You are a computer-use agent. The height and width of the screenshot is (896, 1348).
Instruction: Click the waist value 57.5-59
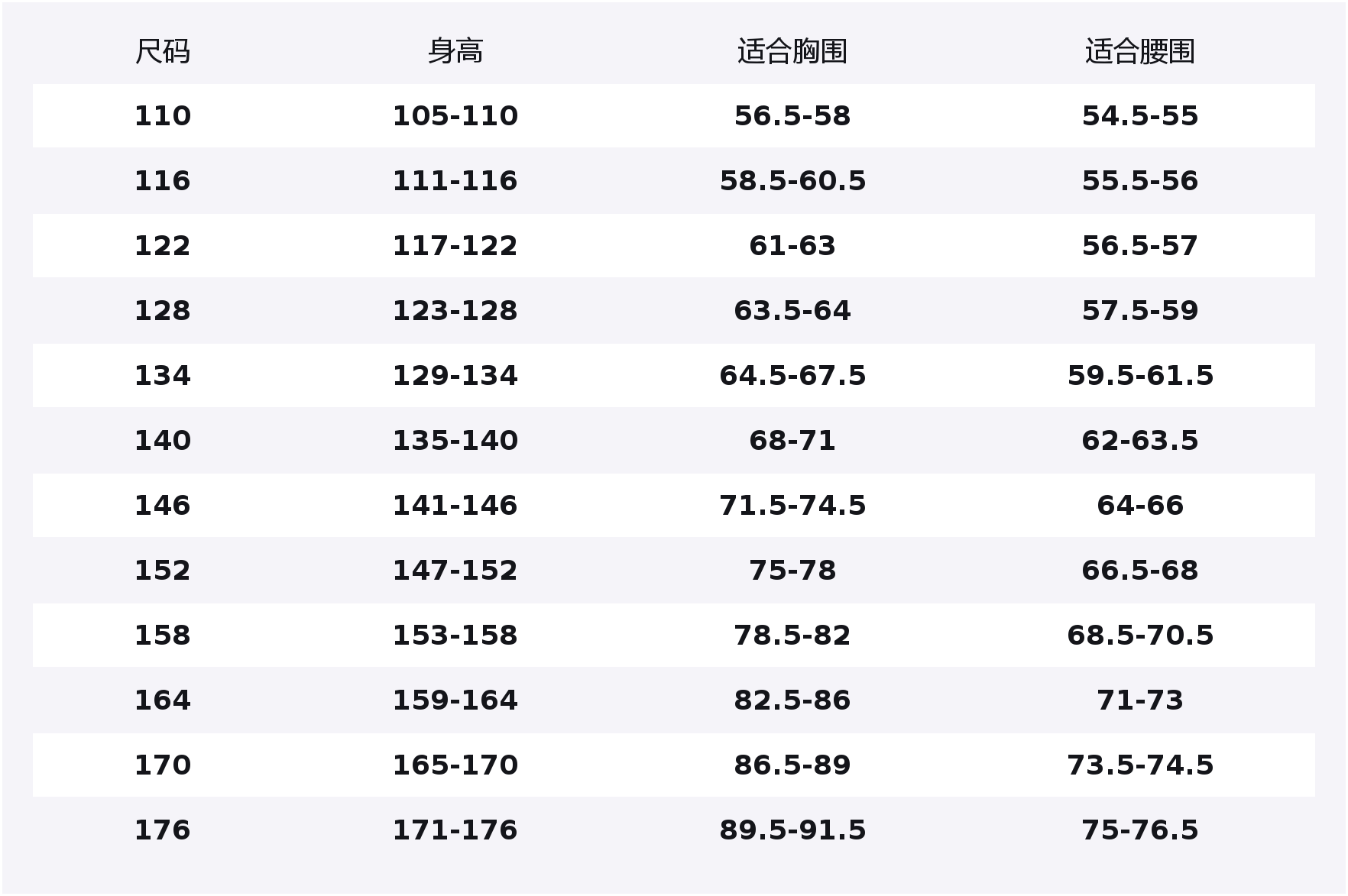pos(1139,311)
